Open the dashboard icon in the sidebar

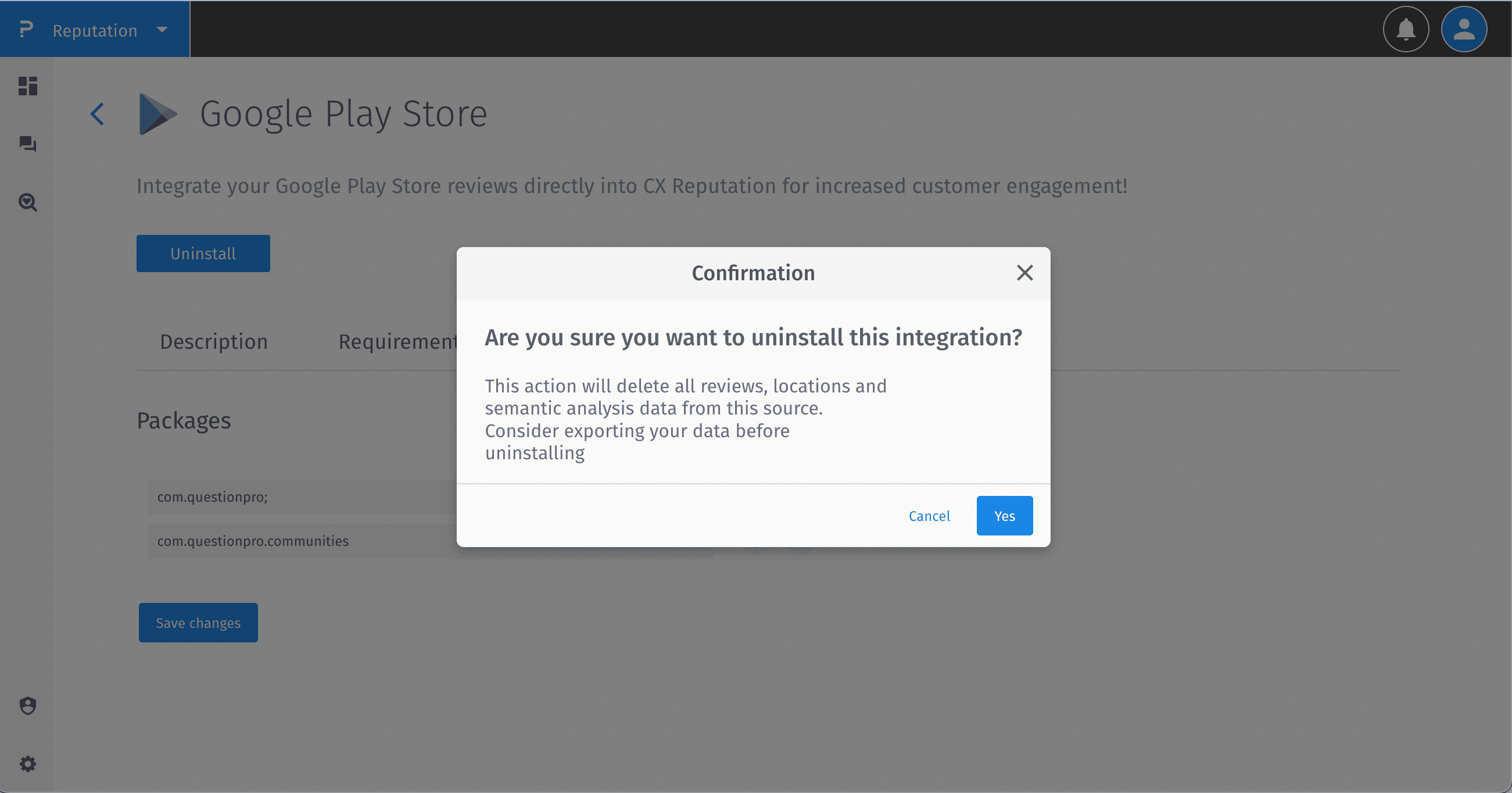tap(27, 87)
